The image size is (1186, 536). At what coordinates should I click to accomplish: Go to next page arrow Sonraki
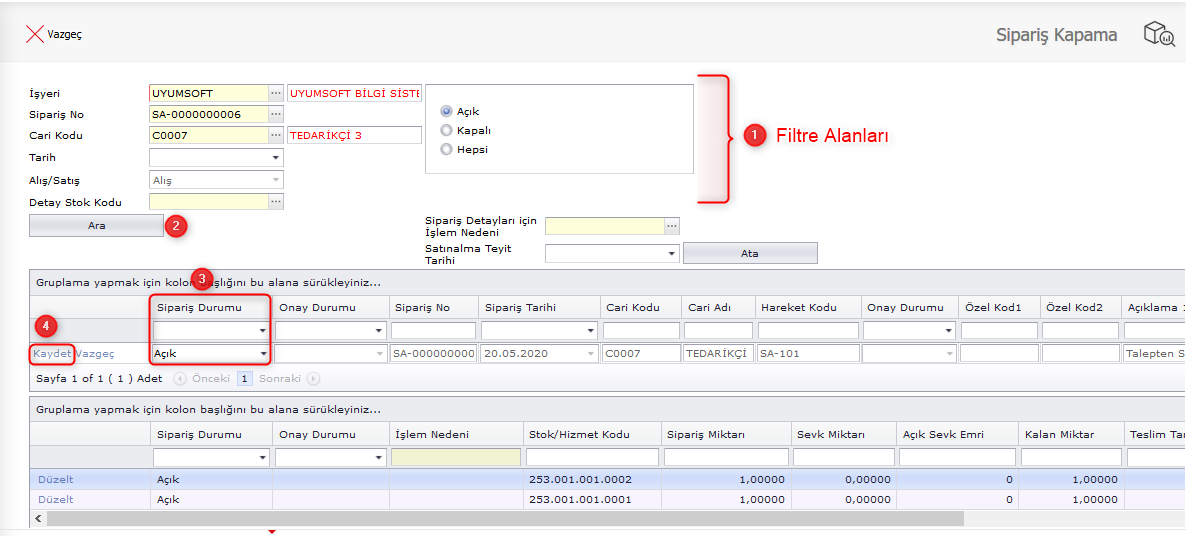[x=313, y=379]
